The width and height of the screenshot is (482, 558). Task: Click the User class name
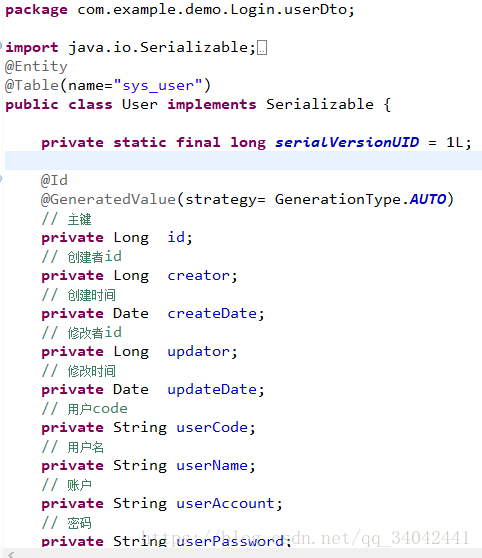point(140,105)
